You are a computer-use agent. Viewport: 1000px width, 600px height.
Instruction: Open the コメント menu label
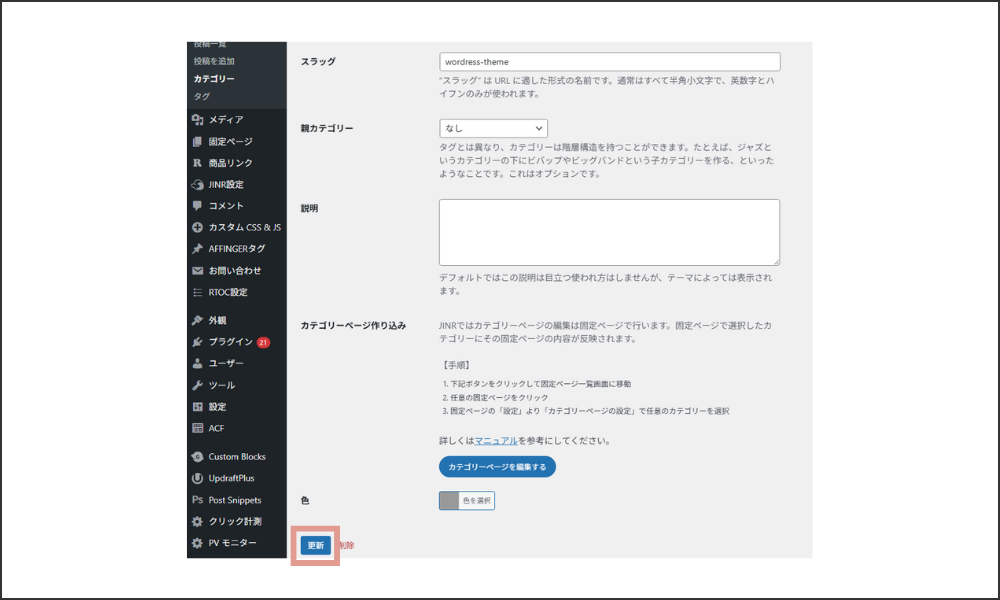click(226, 206)
